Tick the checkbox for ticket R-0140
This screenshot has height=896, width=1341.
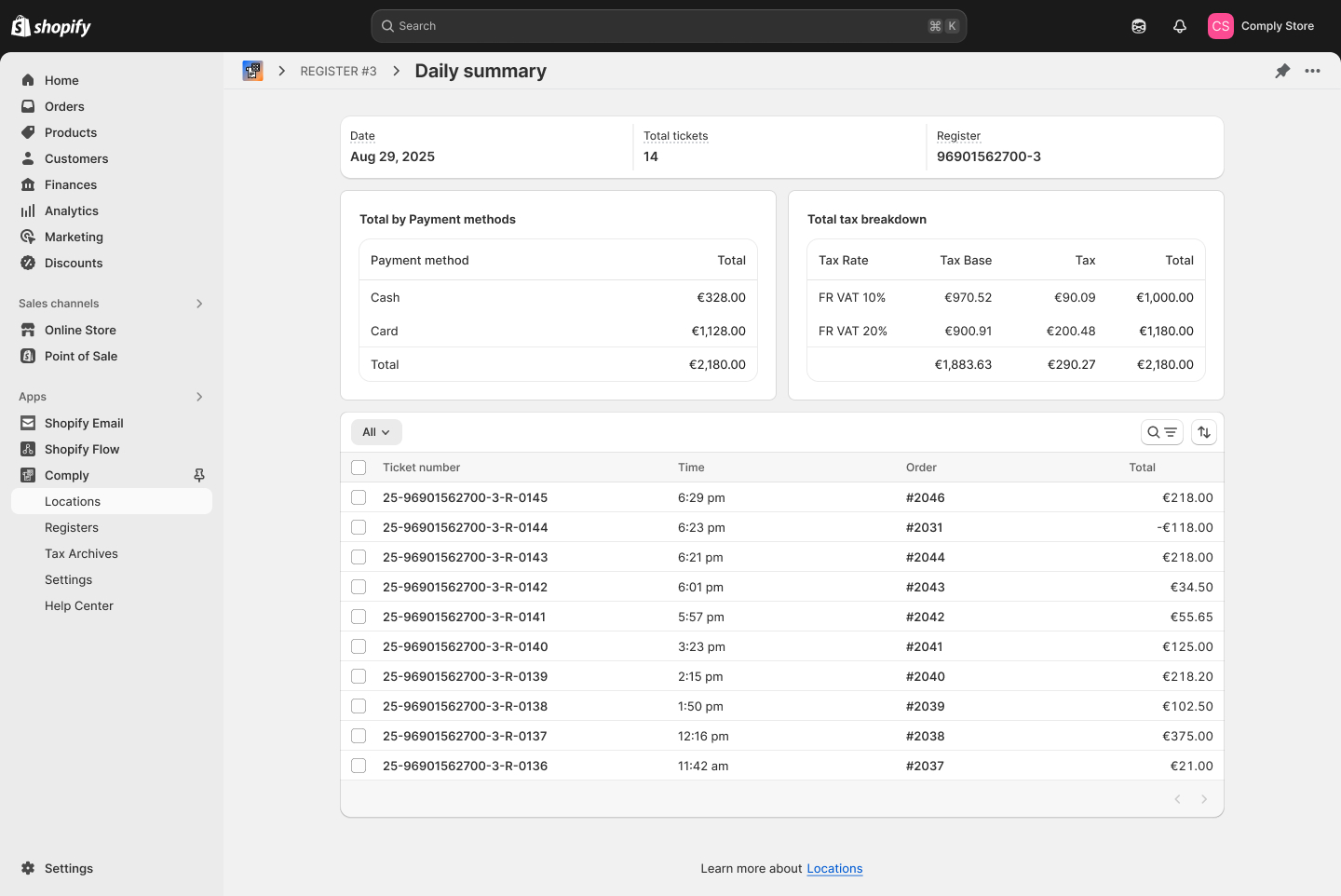(x=359, y=646)
